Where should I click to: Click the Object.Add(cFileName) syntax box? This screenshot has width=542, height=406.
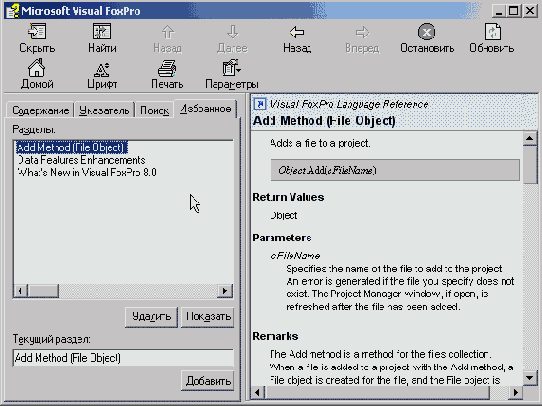coord(395,170)
